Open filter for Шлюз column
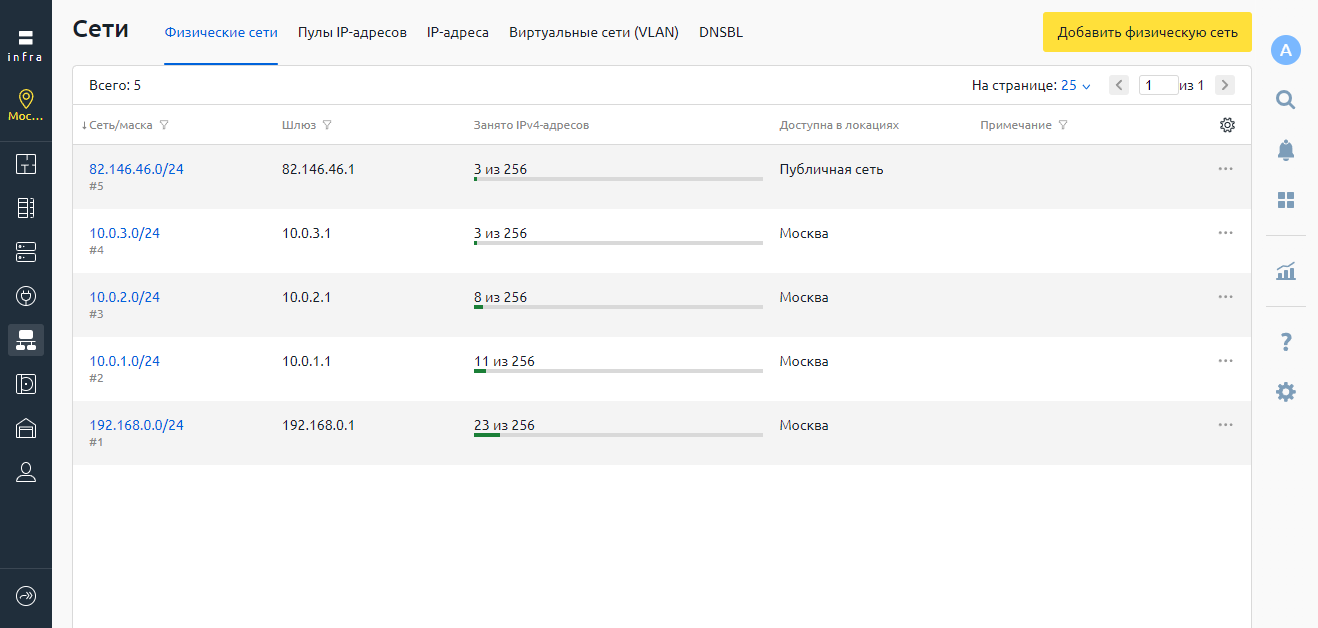 327,126
